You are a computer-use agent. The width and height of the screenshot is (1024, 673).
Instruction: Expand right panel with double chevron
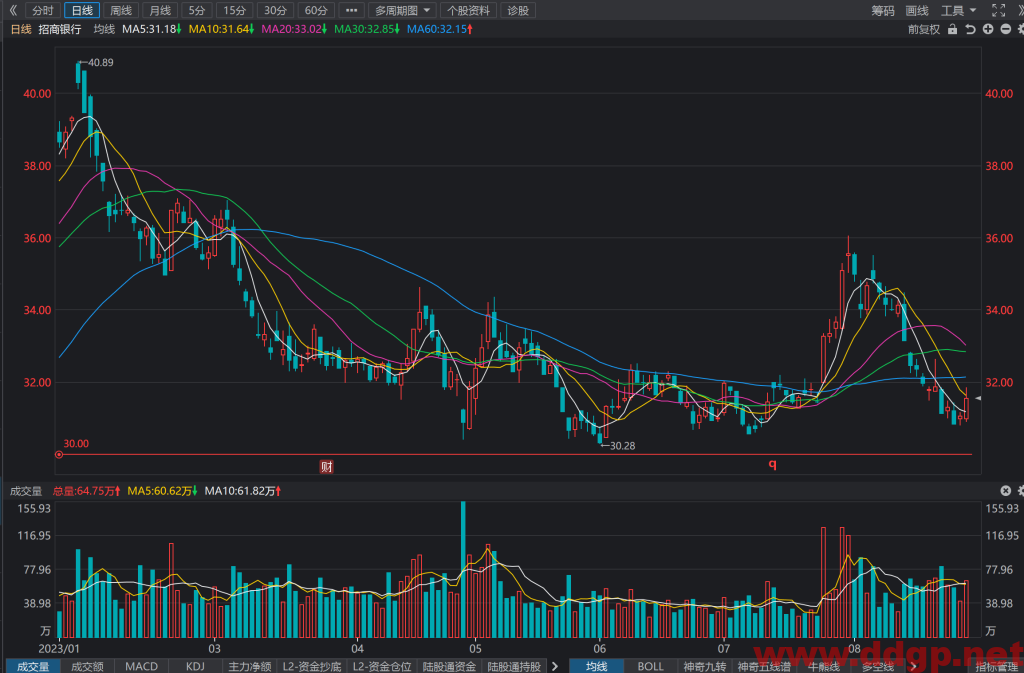[1019, 10]
